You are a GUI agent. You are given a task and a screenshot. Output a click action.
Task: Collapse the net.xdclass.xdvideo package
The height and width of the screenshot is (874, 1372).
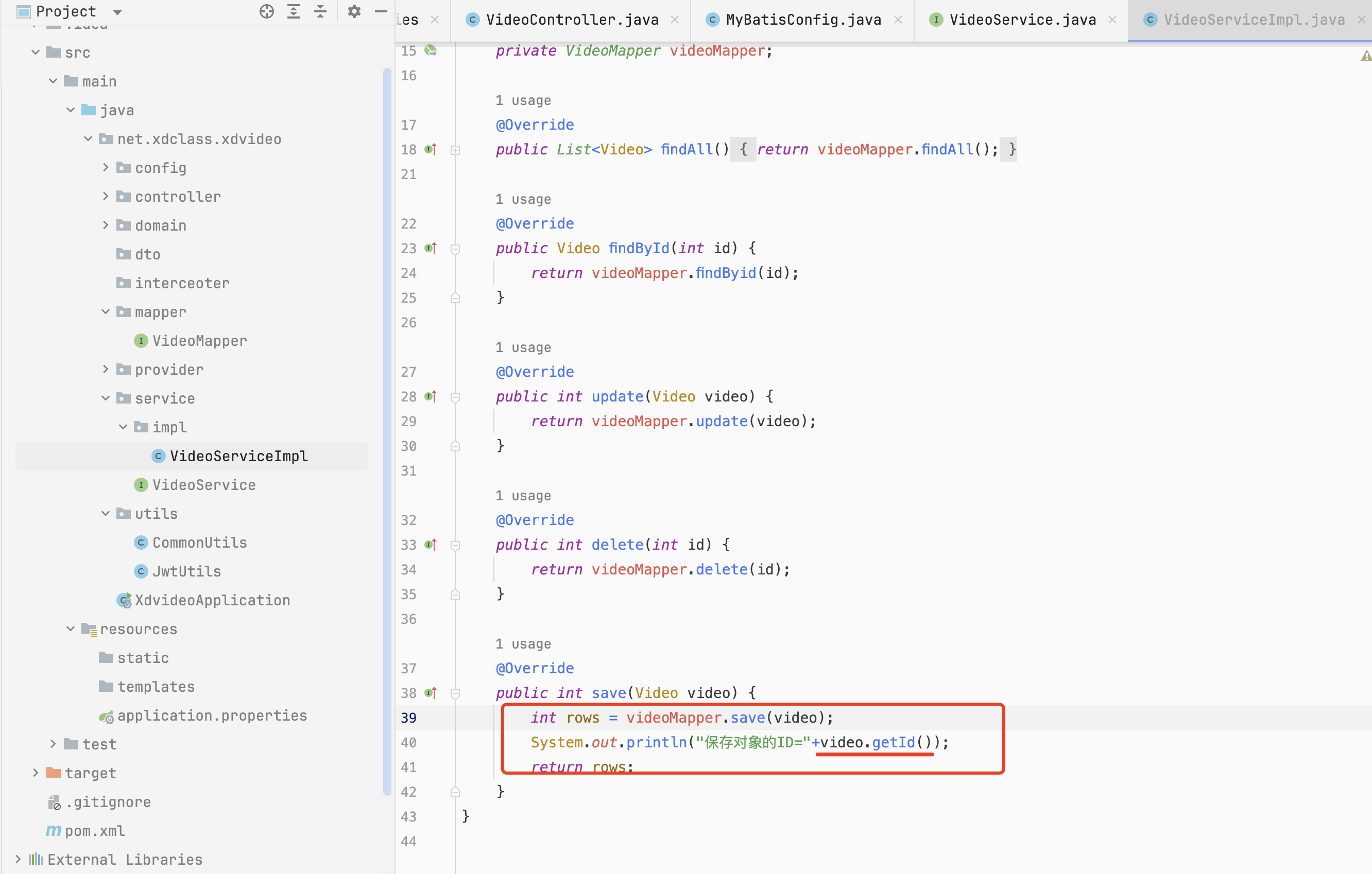tap(88, 139)
